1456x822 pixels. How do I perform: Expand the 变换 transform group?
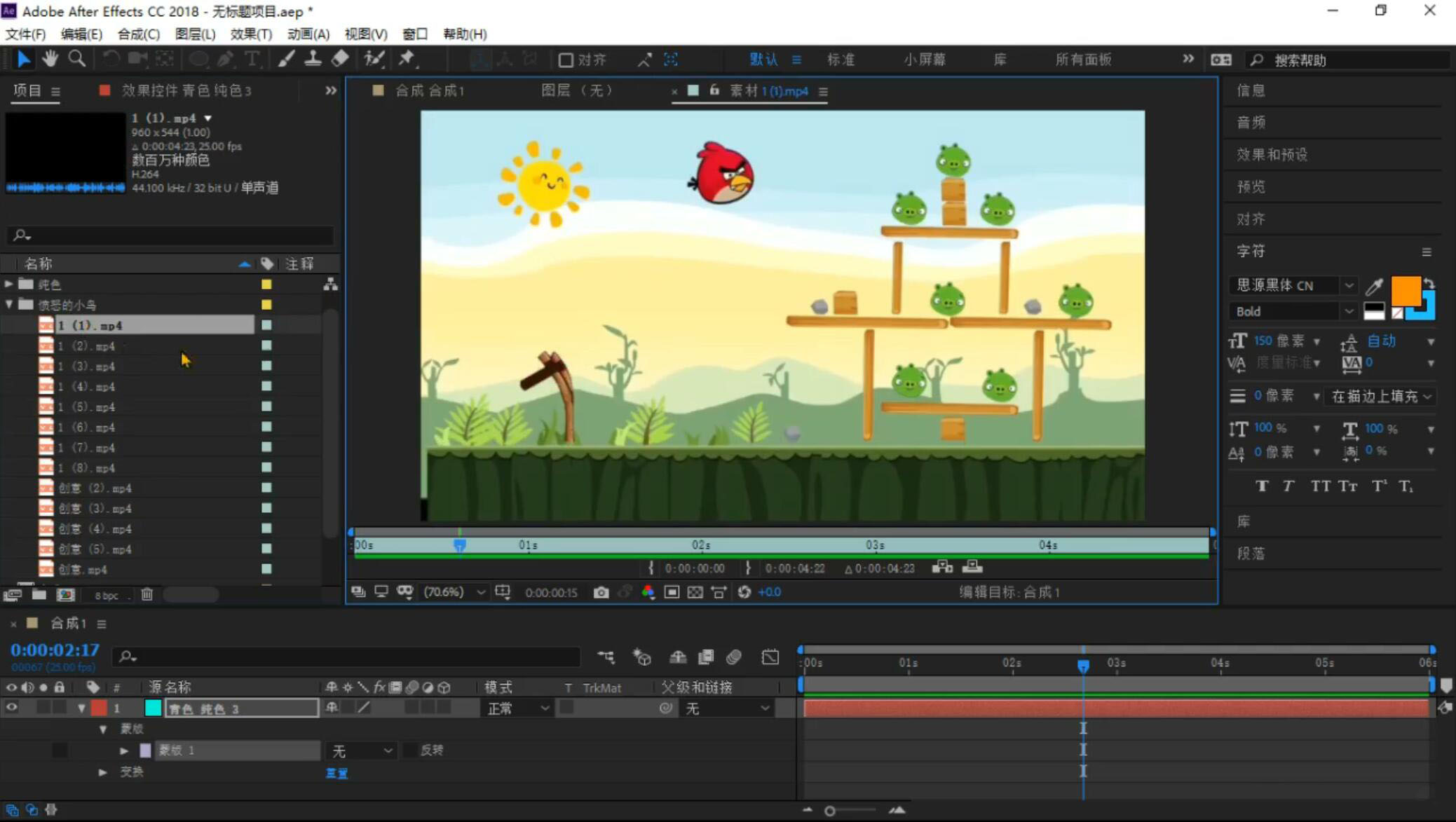click(103, 772)
